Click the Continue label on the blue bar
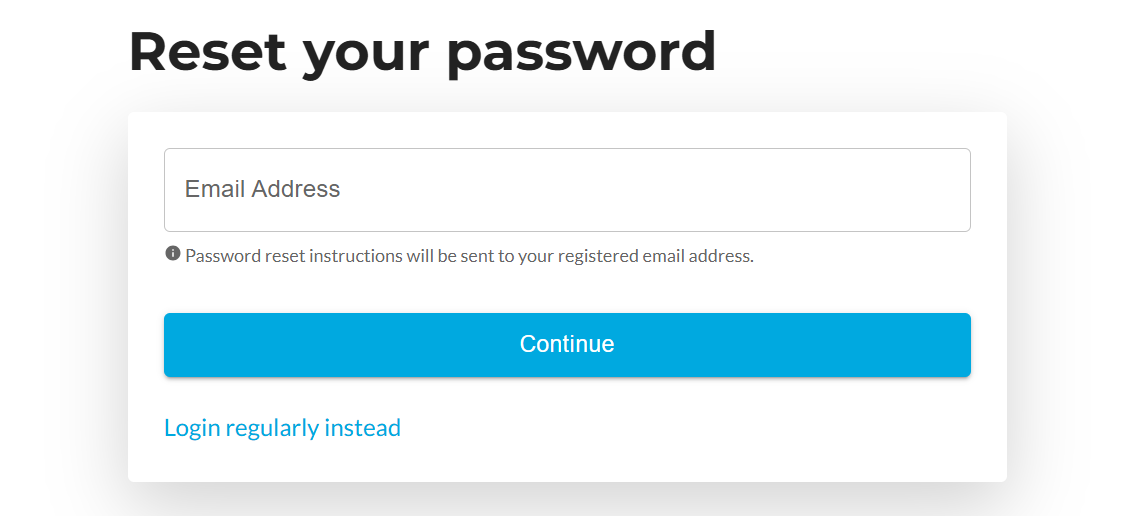Viewport: 1142px width, 516px height. tap(567, 344)
